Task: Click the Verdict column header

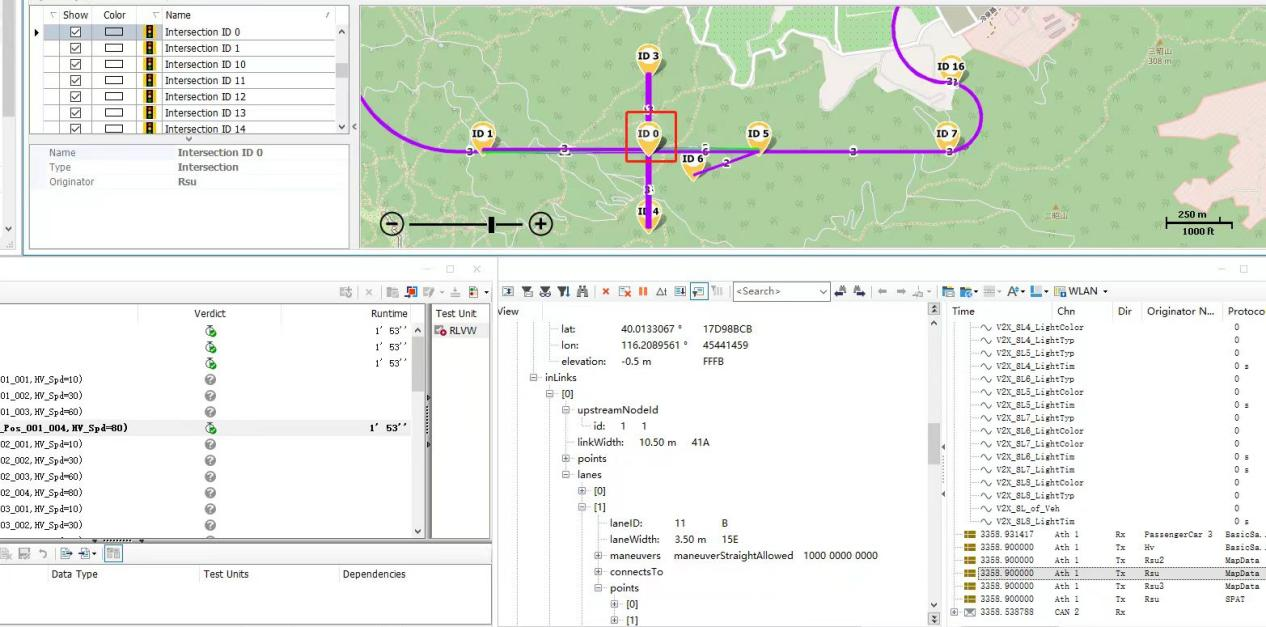Action: (x=210, y=313)
